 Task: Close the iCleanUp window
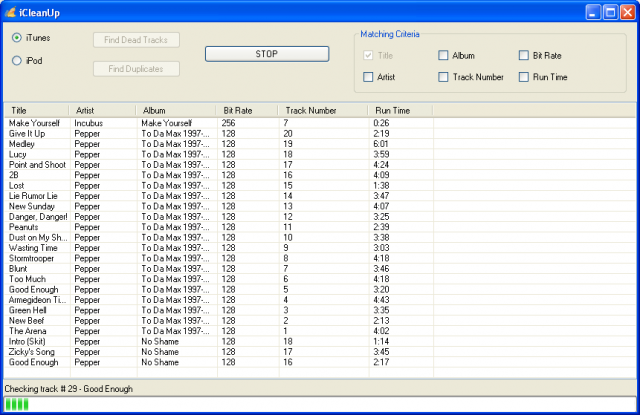(x=628, y=12)
